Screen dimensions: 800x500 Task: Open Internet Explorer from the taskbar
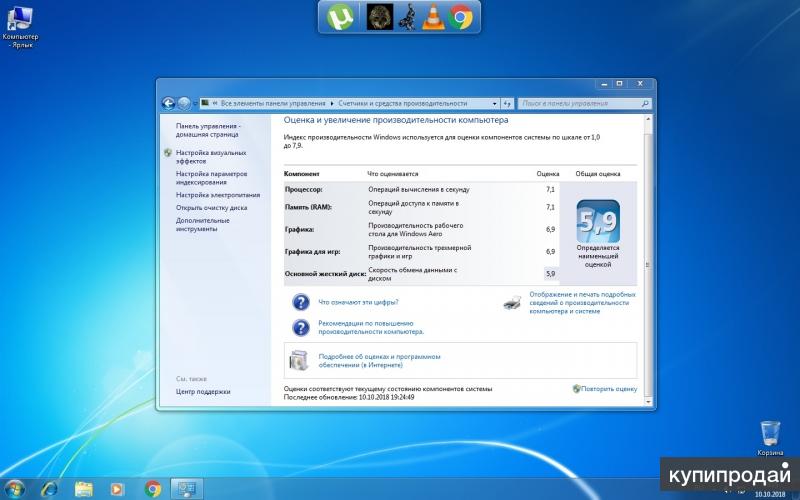[48, 489]
